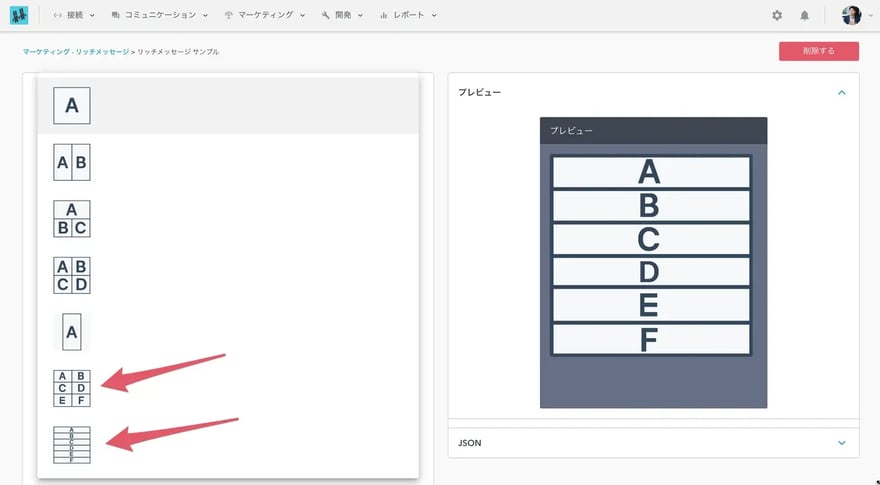Image resolution: width=880 pixels, height=485 pixels.
Task: Open the コミュニケーション menu
Action: tap(160, 16)
